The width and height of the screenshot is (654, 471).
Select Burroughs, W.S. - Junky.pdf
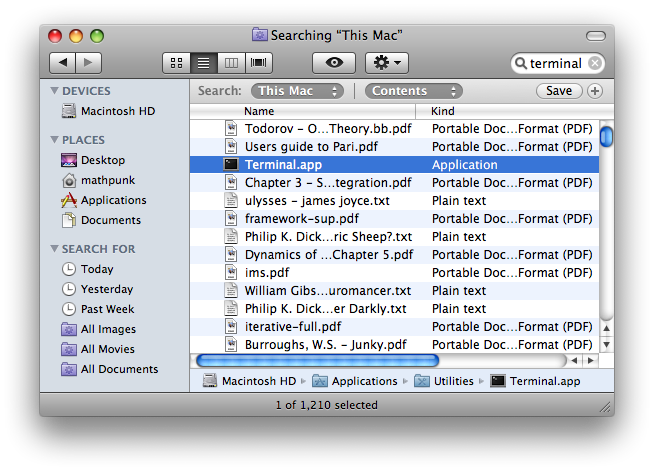(394, 344)
